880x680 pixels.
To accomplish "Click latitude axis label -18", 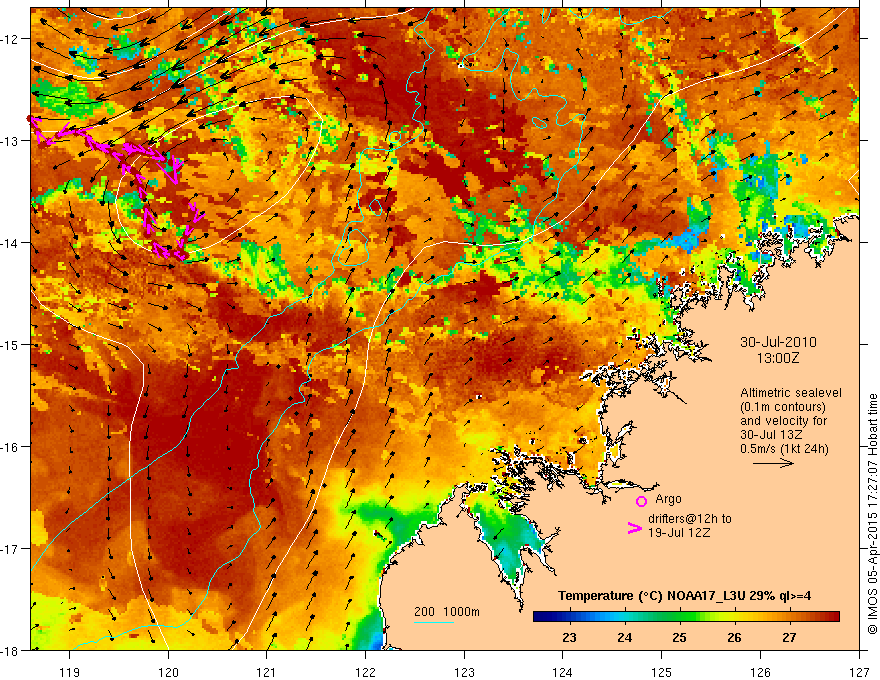I will (x=11, y=650).
